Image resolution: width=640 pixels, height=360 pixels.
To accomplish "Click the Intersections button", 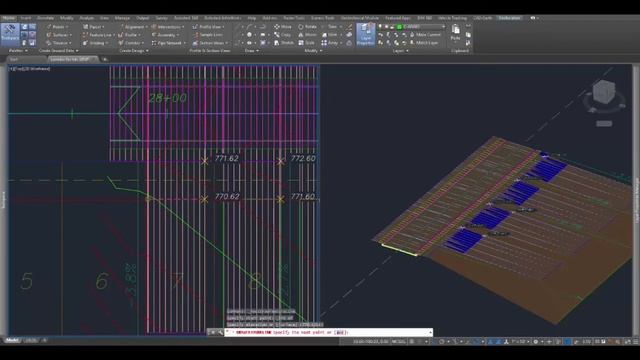I will tap(169, 27).
